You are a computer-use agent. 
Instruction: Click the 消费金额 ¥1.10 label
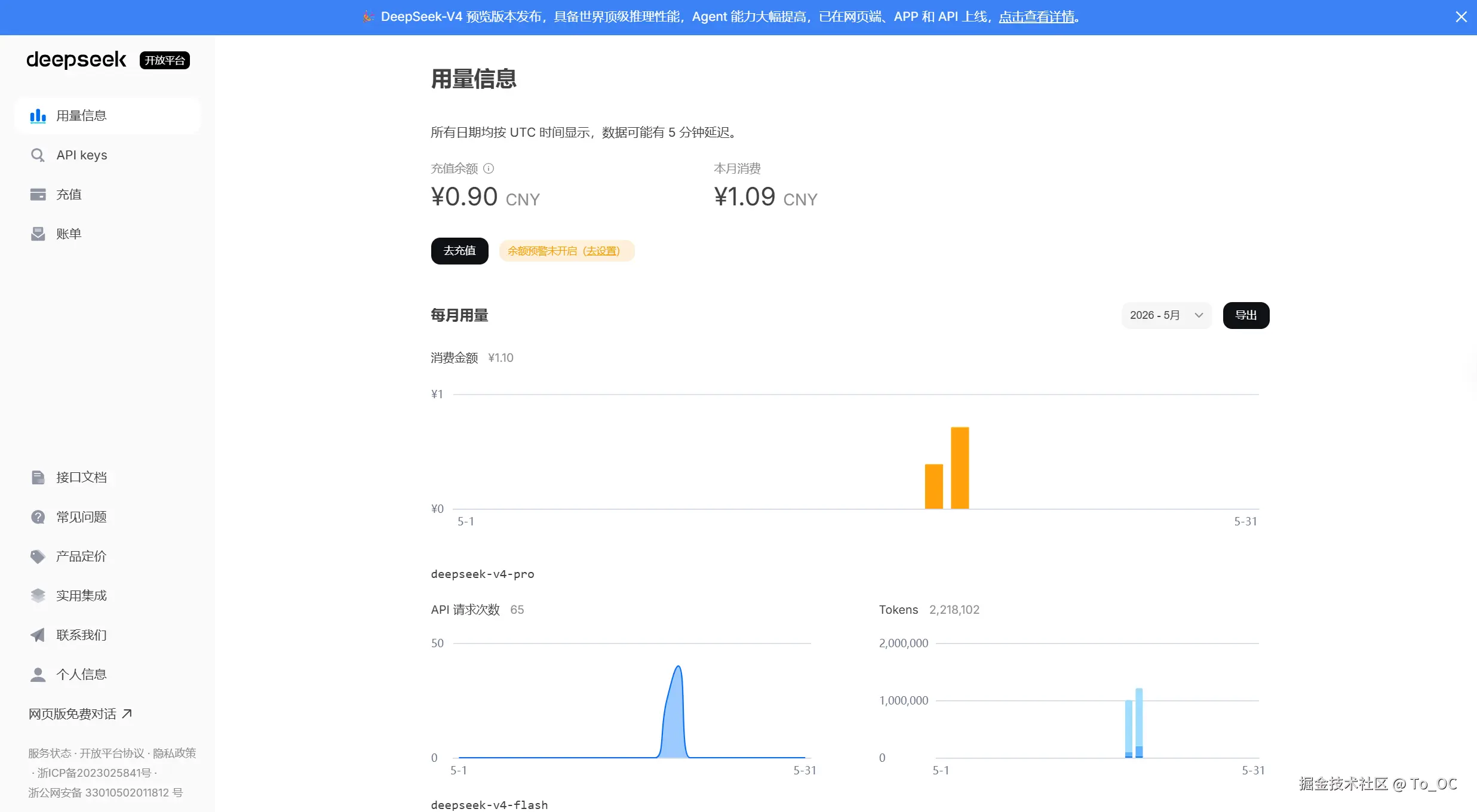pyautogui.click(x=472, y=358)
